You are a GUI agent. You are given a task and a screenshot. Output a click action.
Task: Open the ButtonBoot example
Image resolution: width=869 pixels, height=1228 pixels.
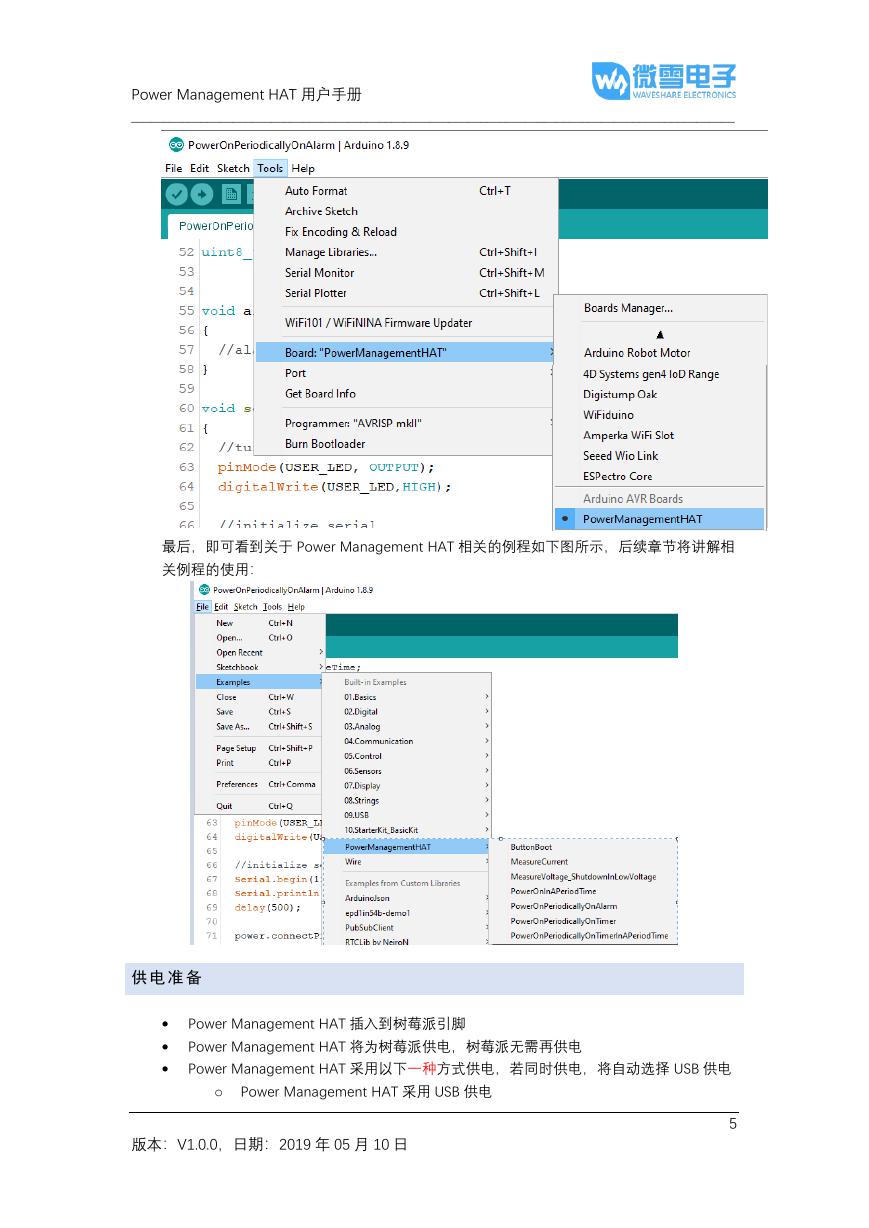[584, 847]
